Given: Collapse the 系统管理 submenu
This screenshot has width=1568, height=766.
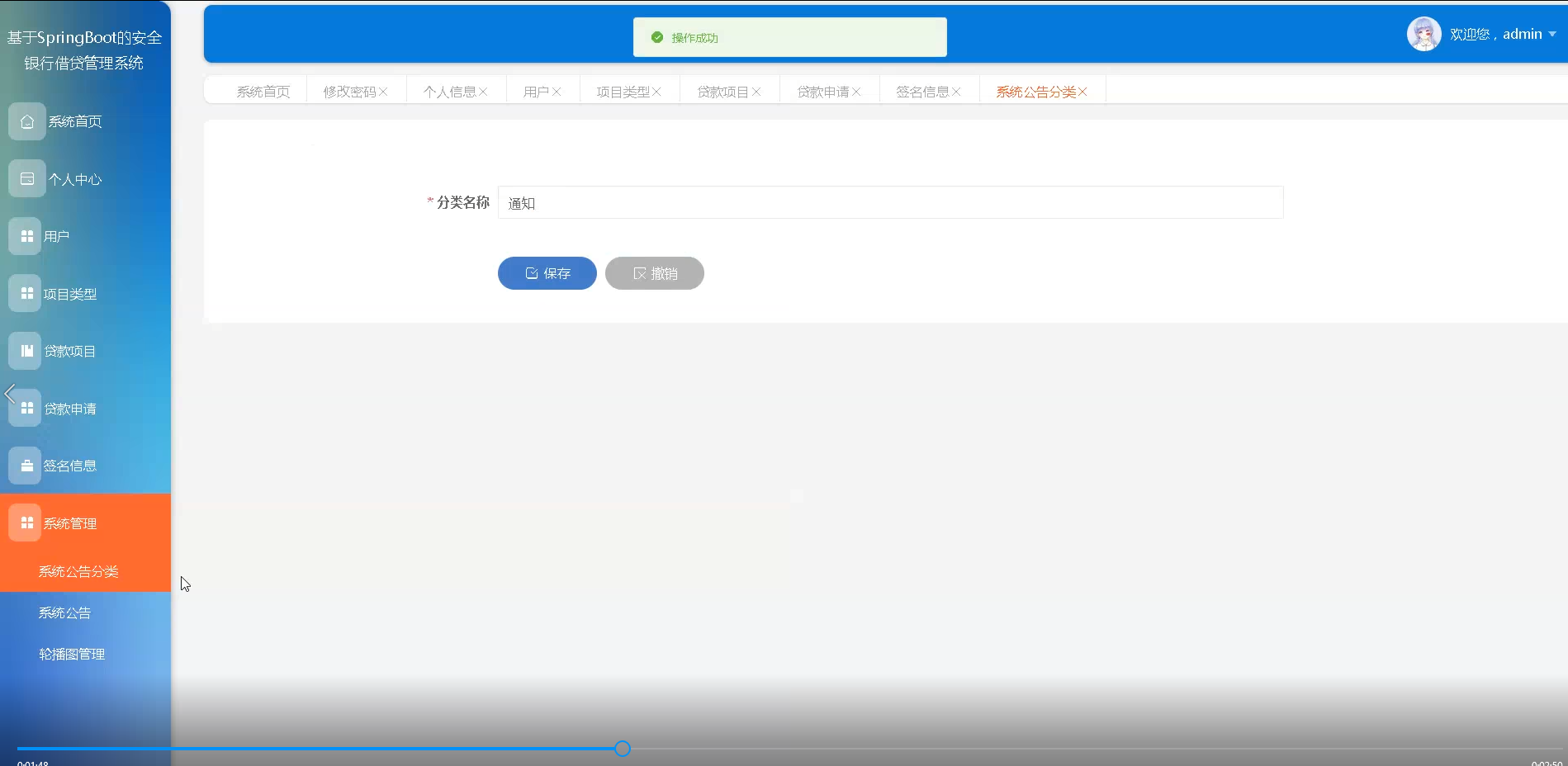Looking at the screenshot, I should pyautogui.click(x=70, y=522).
